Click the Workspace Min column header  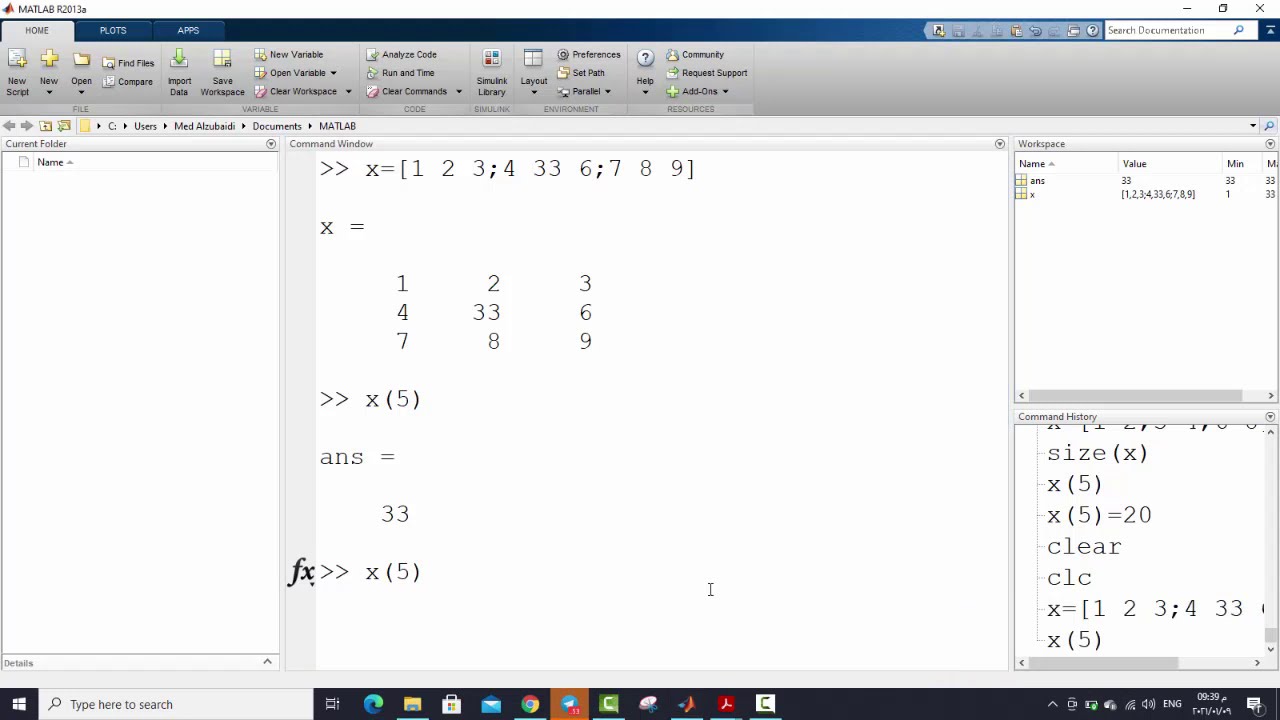point(1235,164)
